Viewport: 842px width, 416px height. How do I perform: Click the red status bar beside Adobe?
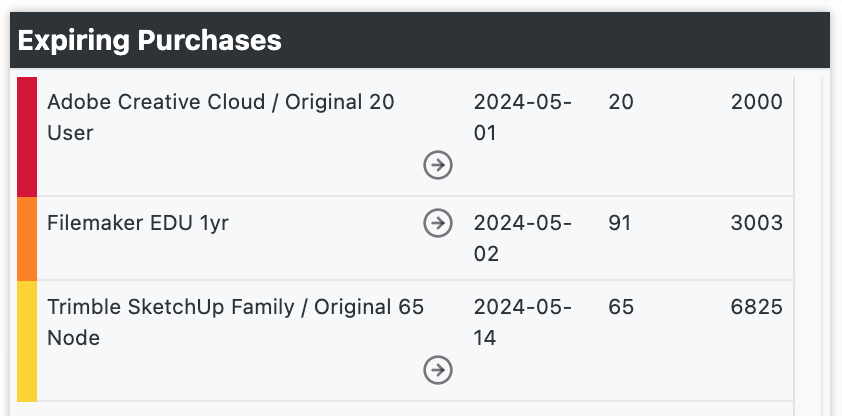click(x=27, y=137)
